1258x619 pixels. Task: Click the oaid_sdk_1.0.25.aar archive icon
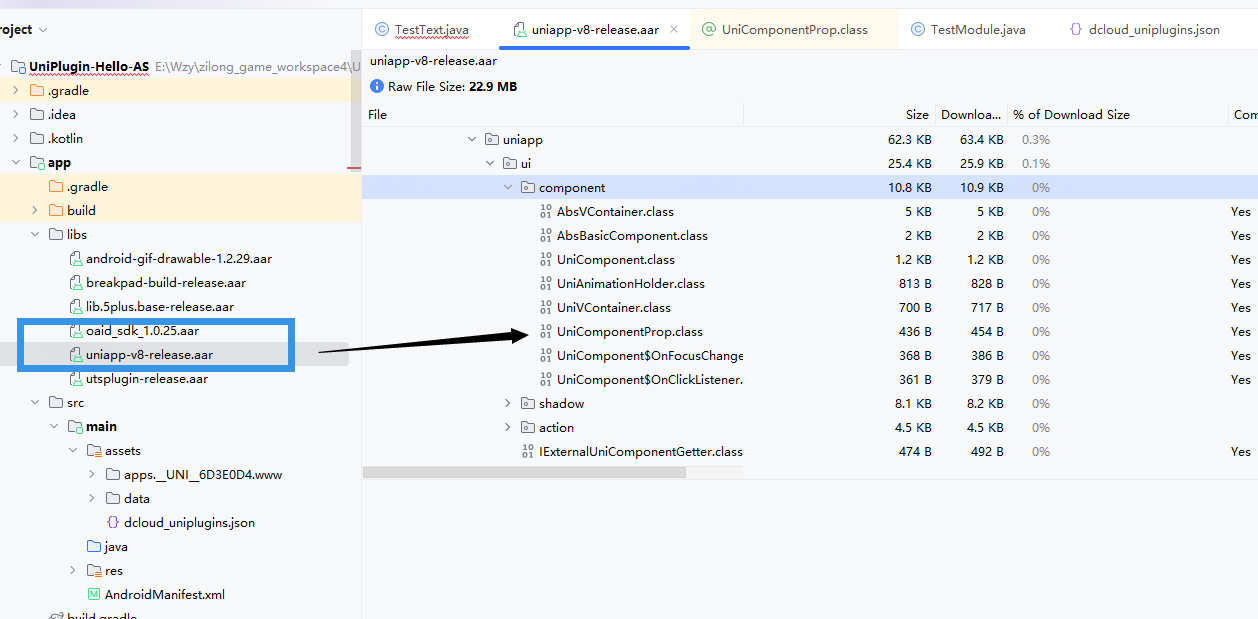(76, 331)
